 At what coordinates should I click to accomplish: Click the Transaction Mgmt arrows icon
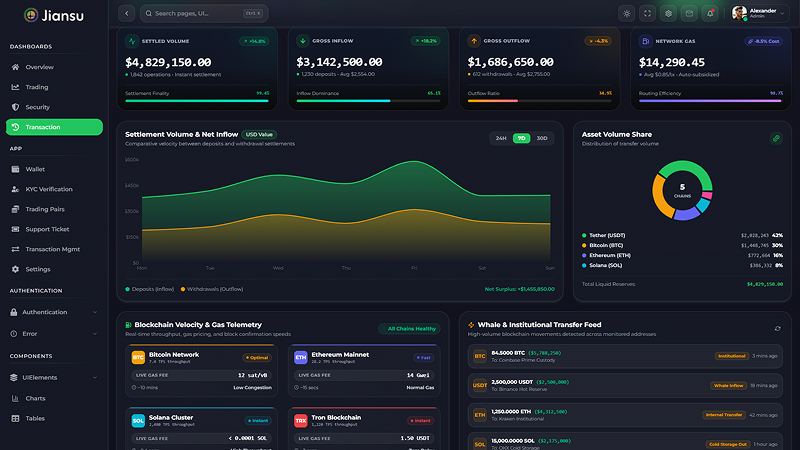click(x=15, y=249)
